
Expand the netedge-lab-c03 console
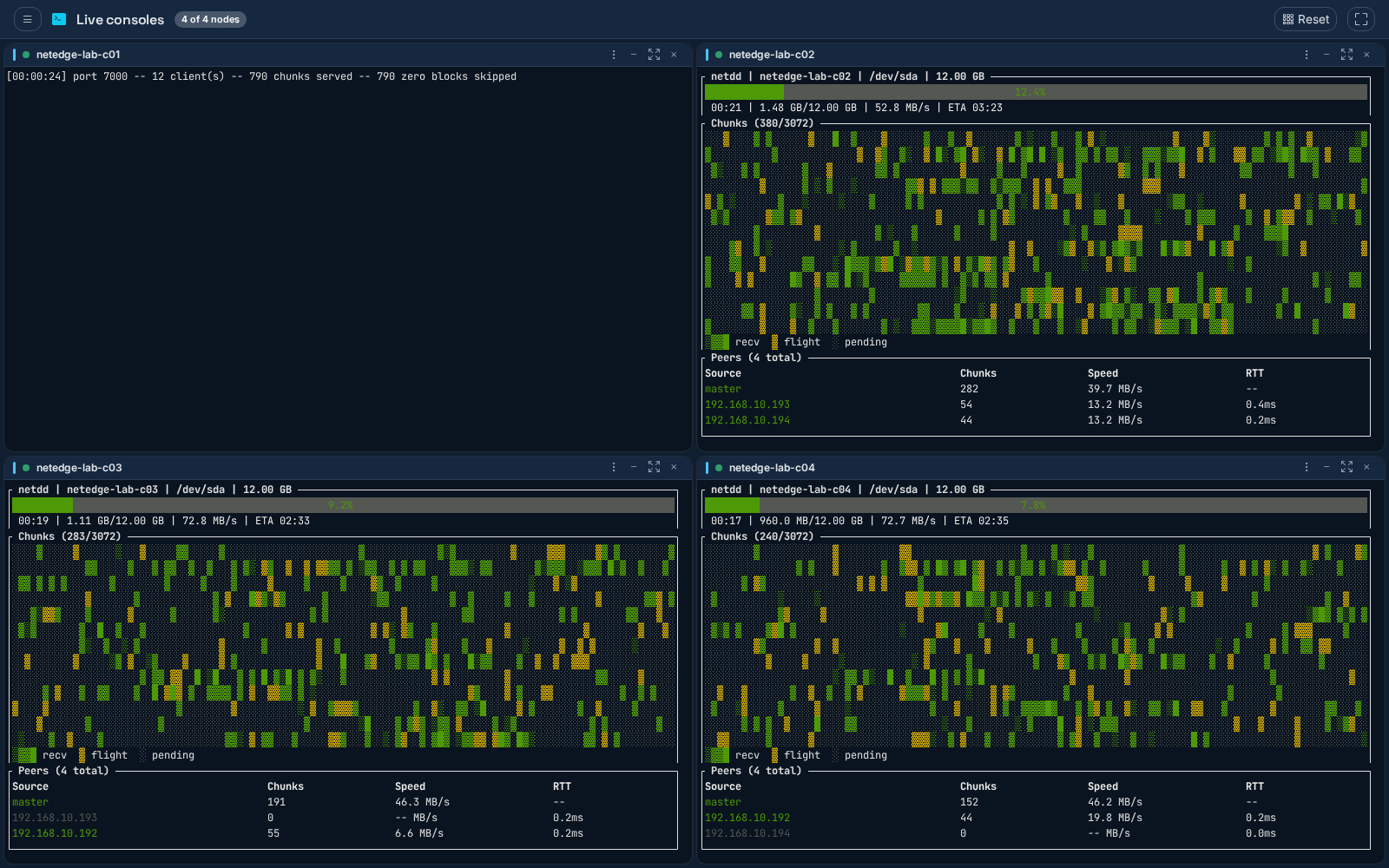(654, 467)
